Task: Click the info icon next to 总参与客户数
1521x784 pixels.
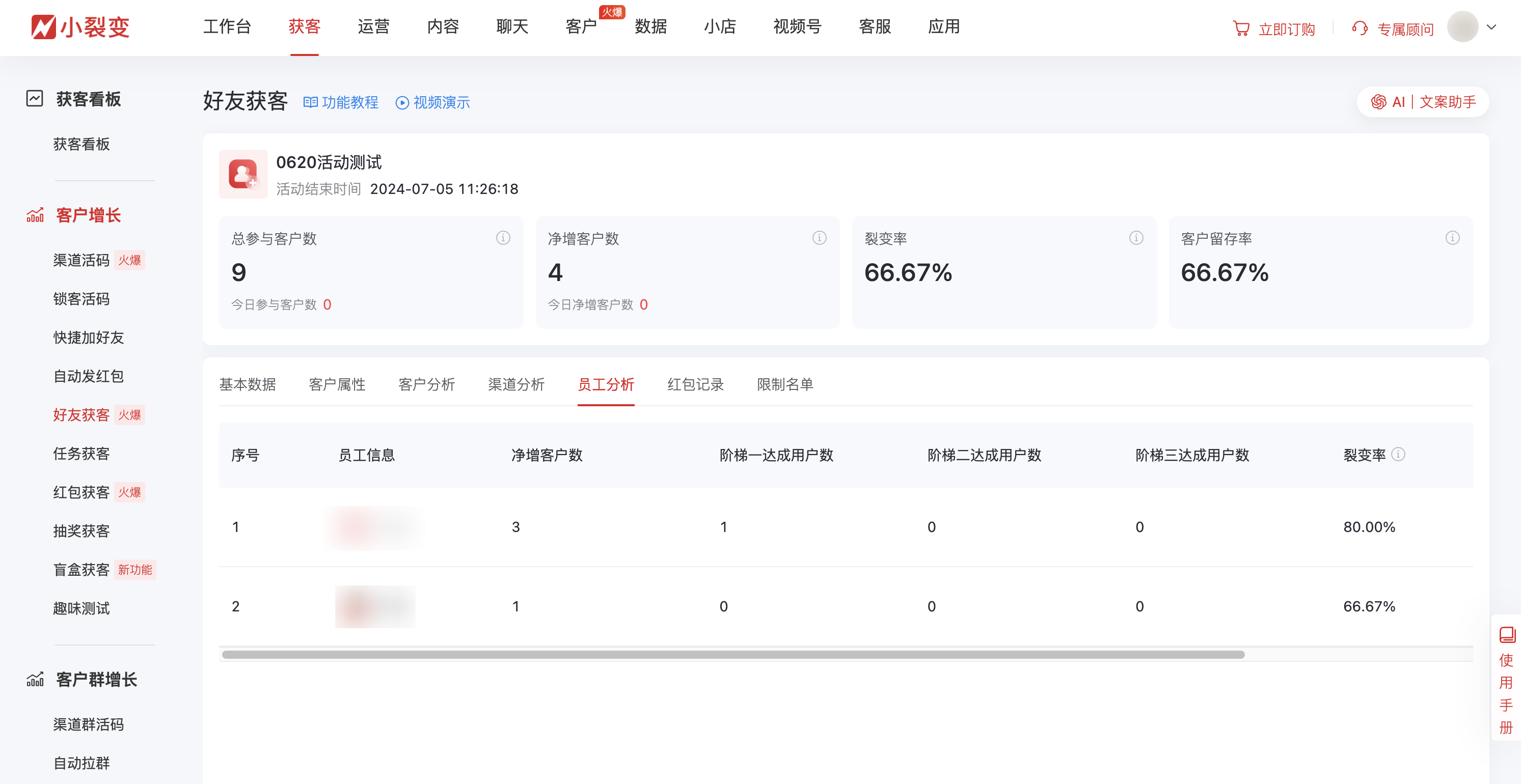Action: 502,238
